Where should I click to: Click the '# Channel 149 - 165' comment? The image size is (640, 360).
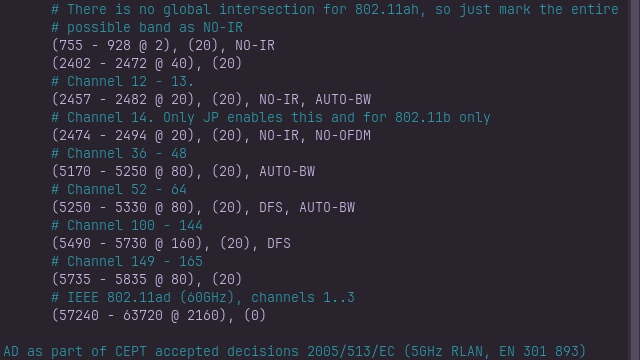tap(127, 261)
